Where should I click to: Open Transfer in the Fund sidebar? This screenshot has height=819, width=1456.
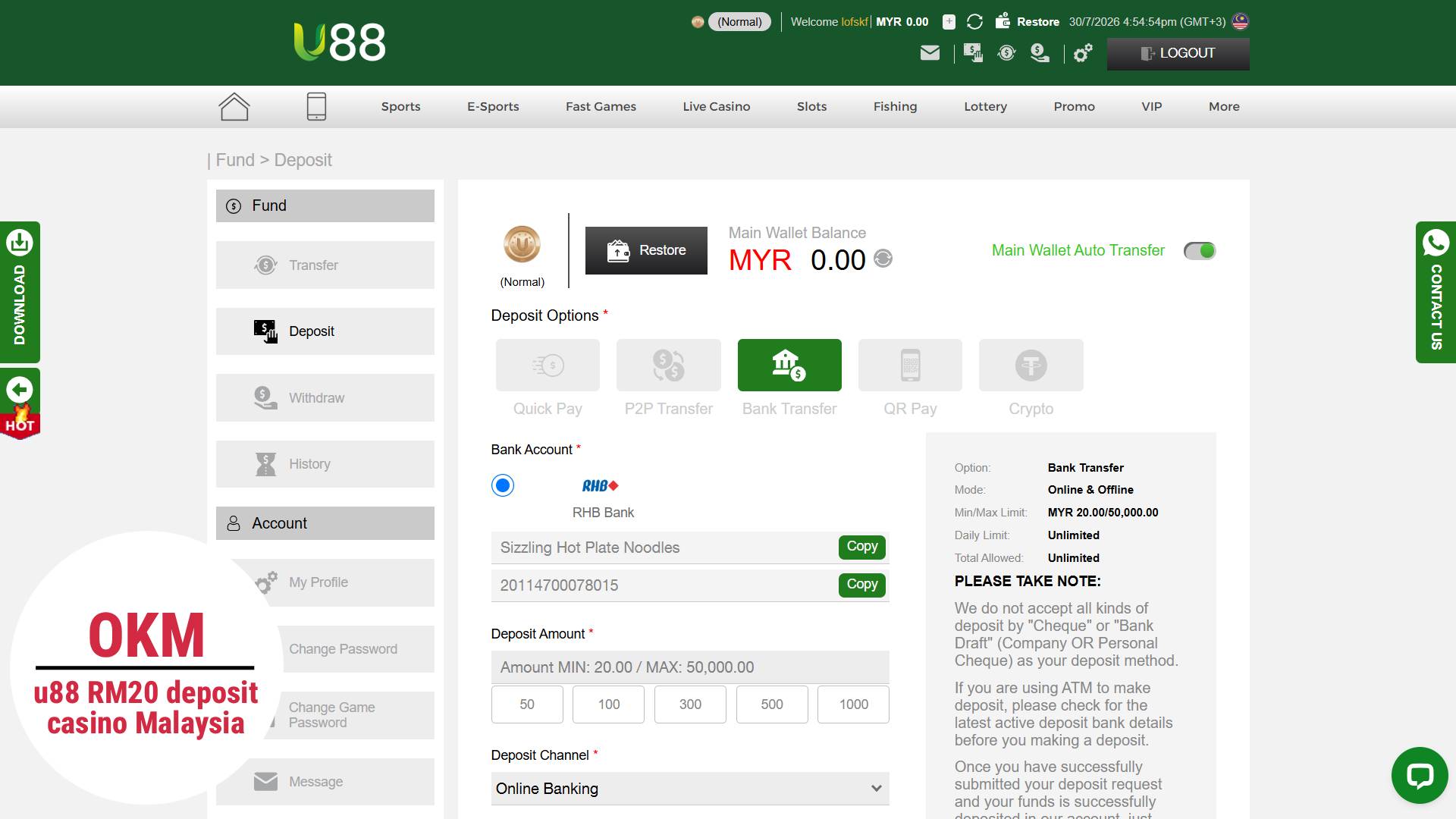[325, 265]
